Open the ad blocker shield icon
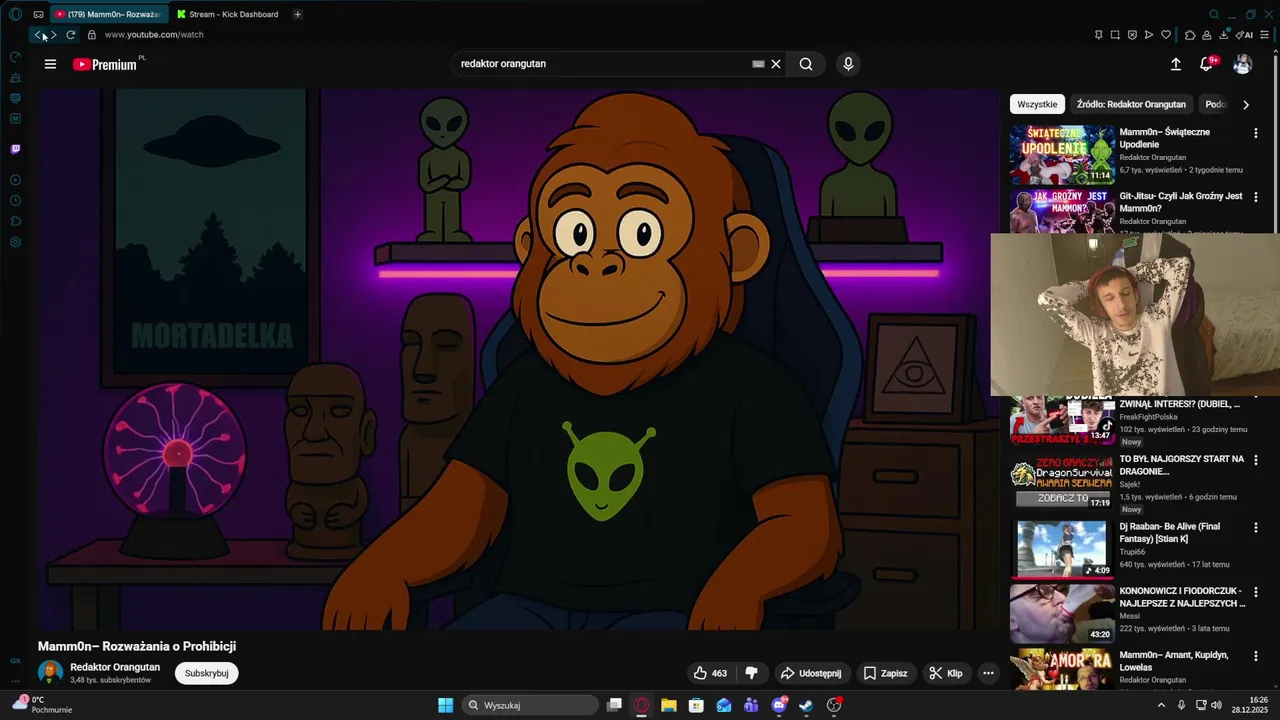 tap(1132, 35)
